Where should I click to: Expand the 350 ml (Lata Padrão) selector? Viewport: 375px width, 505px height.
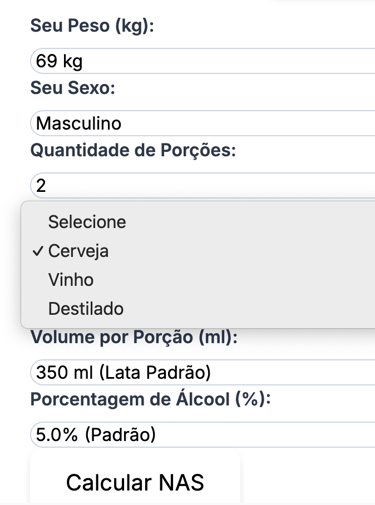[x=203, y=372]
